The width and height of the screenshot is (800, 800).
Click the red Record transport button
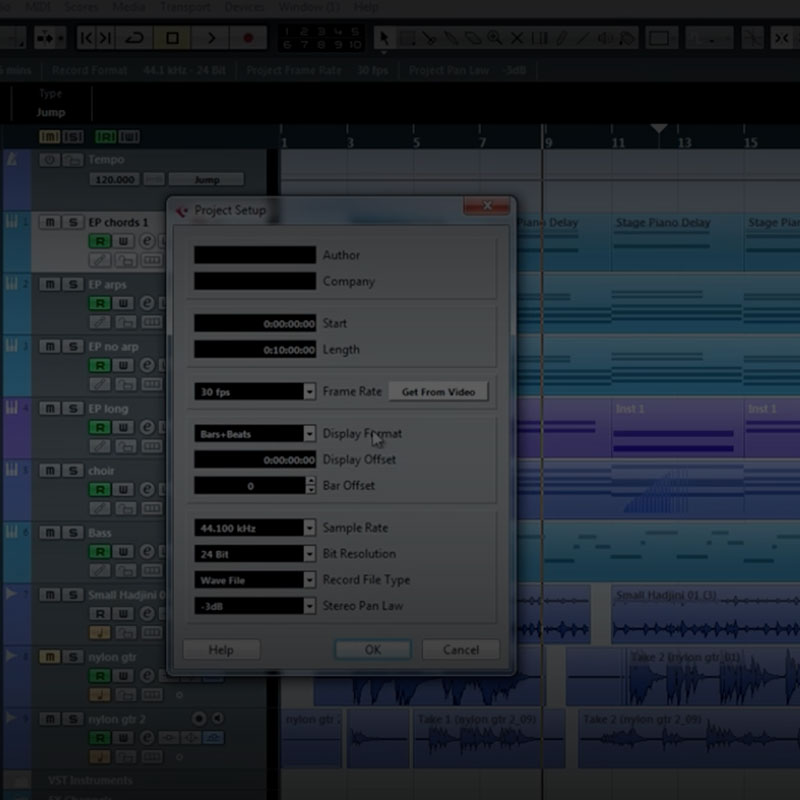point(248,38)
